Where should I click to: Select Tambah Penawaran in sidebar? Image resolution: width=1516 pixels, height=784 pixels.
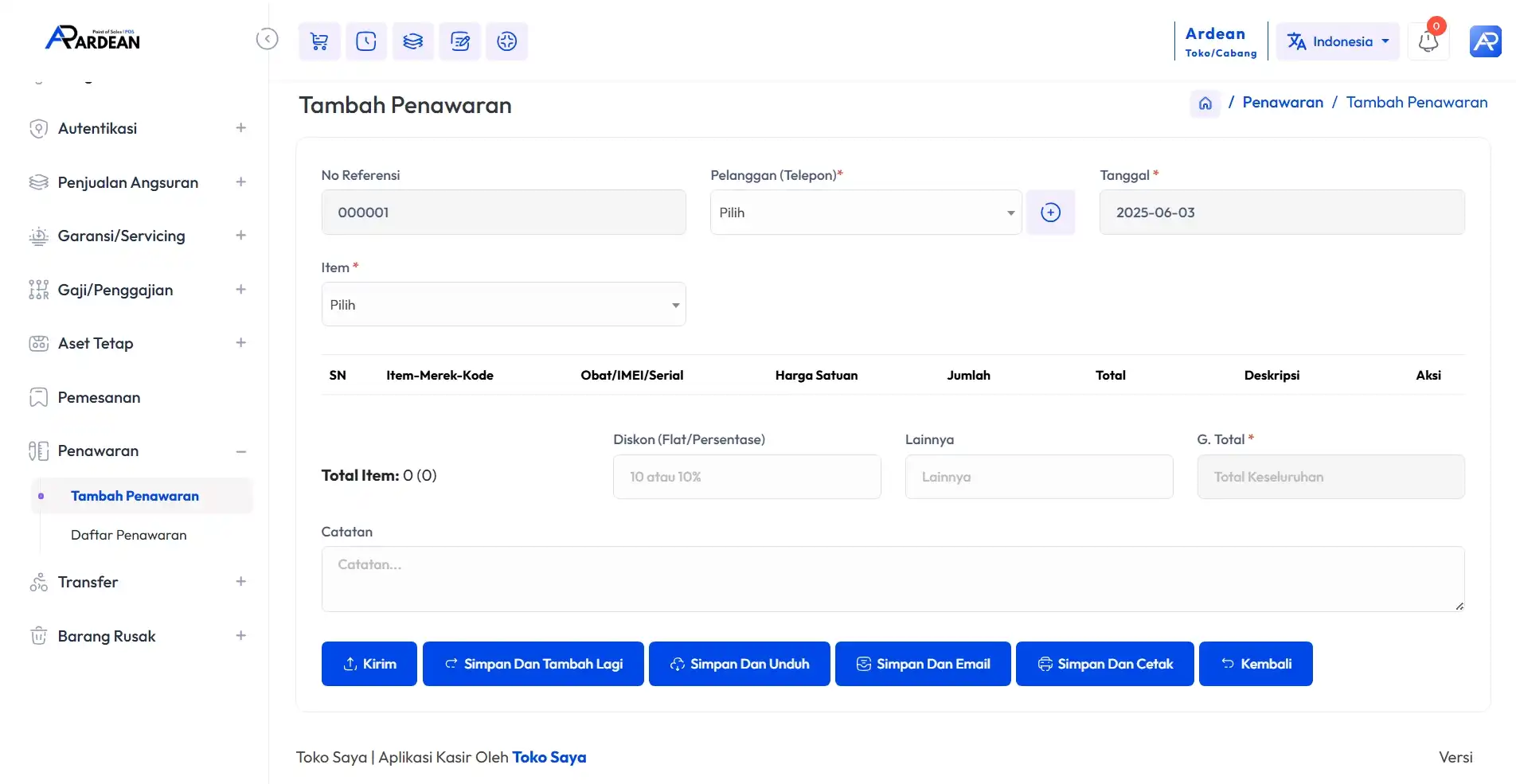pos(135,496)
